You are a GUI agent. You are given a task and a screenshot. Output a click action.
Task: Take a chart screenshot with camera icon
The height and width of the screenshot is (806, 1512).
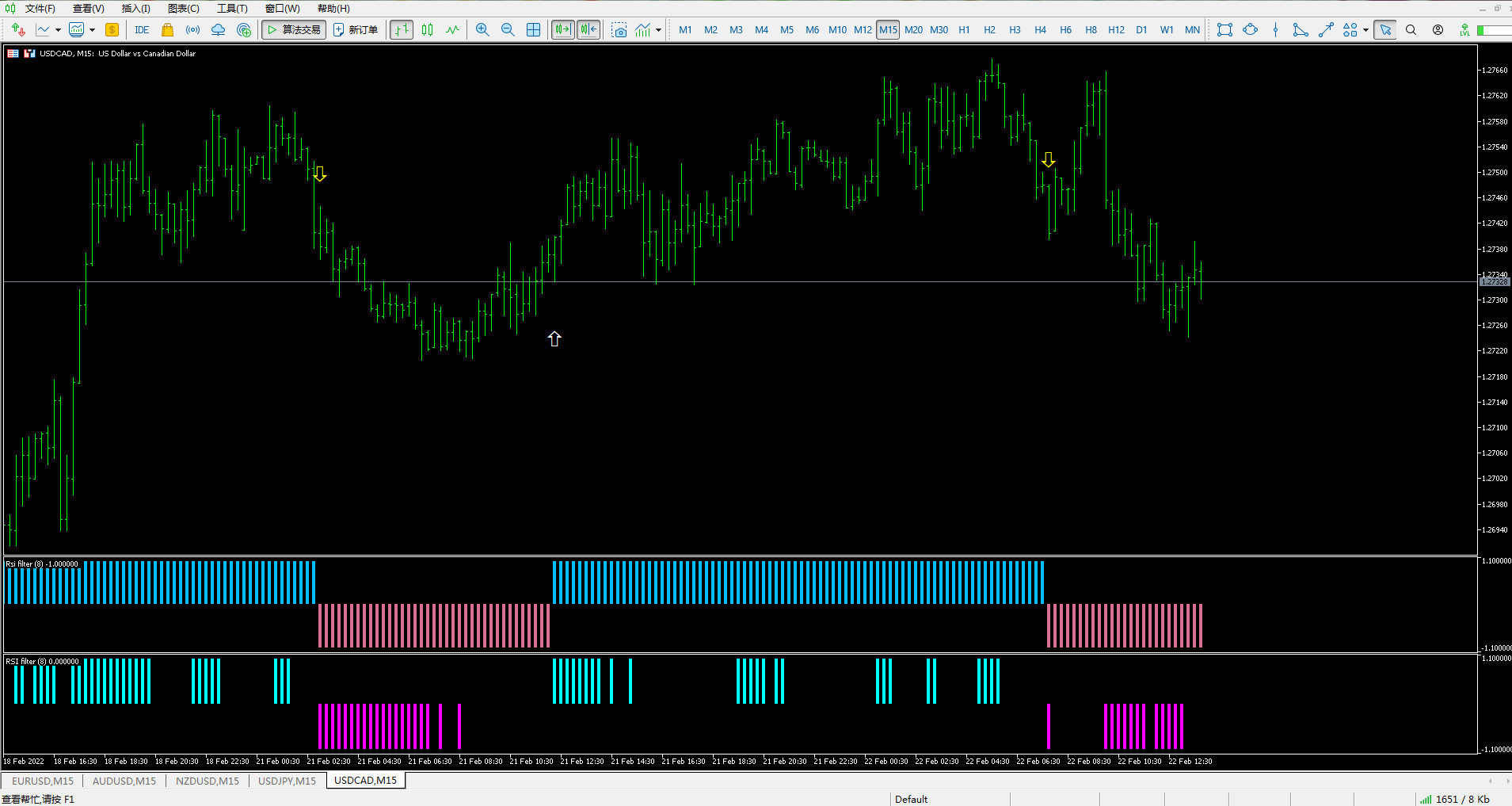point(619,30)
